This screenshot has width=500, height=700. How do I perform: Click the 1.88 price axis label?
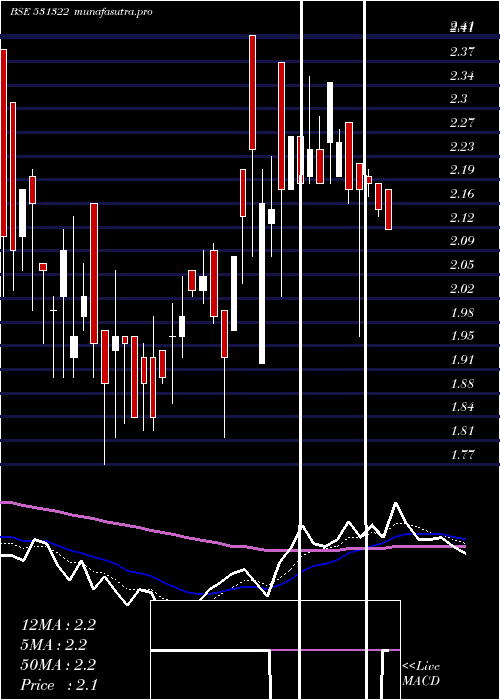(462, 384)
